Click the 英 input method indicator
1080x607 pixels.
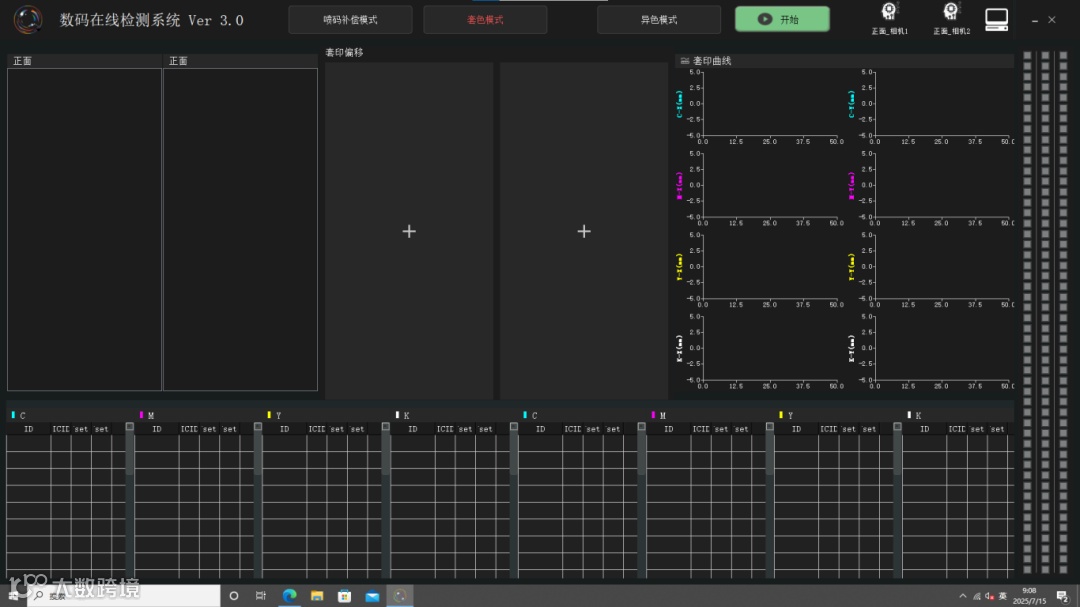tap(1003, 596)
